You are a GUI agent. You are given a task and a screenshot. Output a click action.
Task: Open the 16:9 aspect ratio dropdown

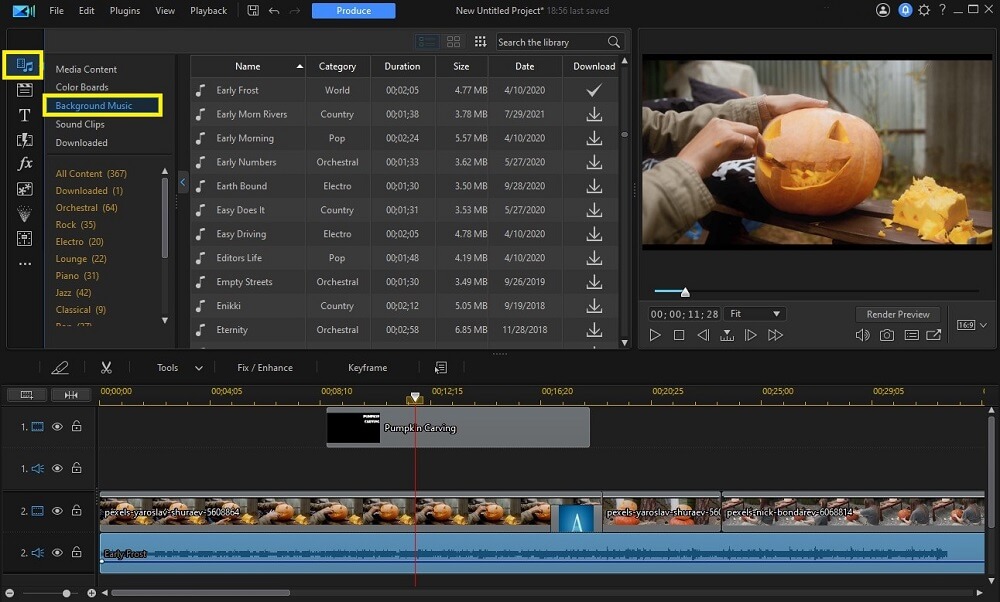coord(971,325)
